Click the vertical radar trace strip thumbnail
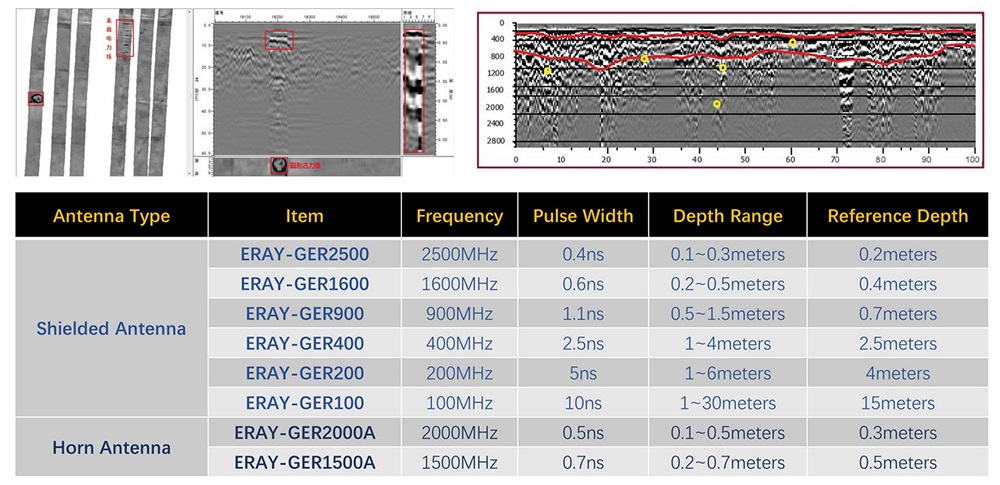 pyautogui.click(x=415, y=91)
